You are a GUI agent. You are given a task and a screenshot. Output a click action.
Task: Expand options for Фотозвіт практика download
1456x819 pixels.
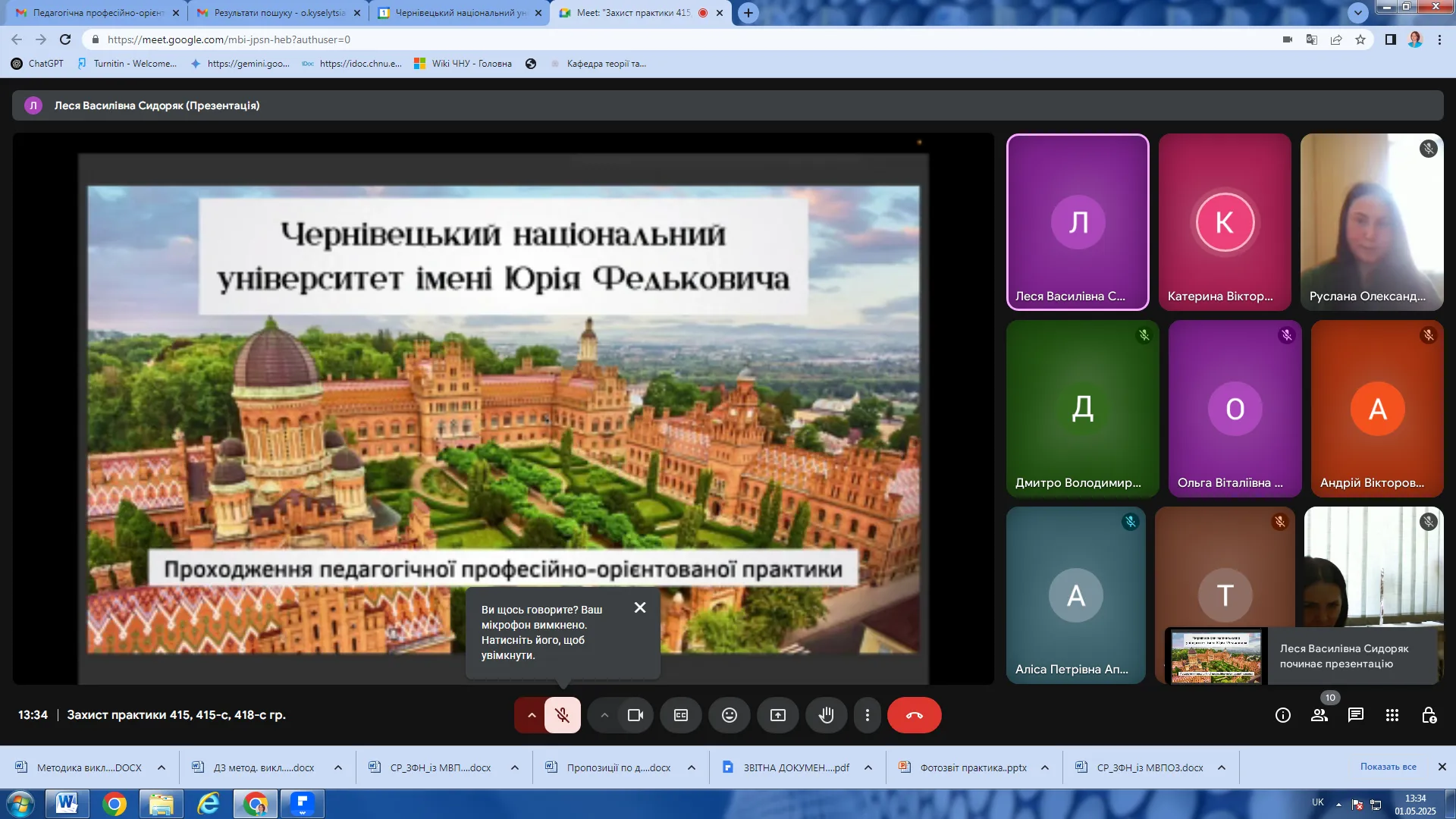1045,767
